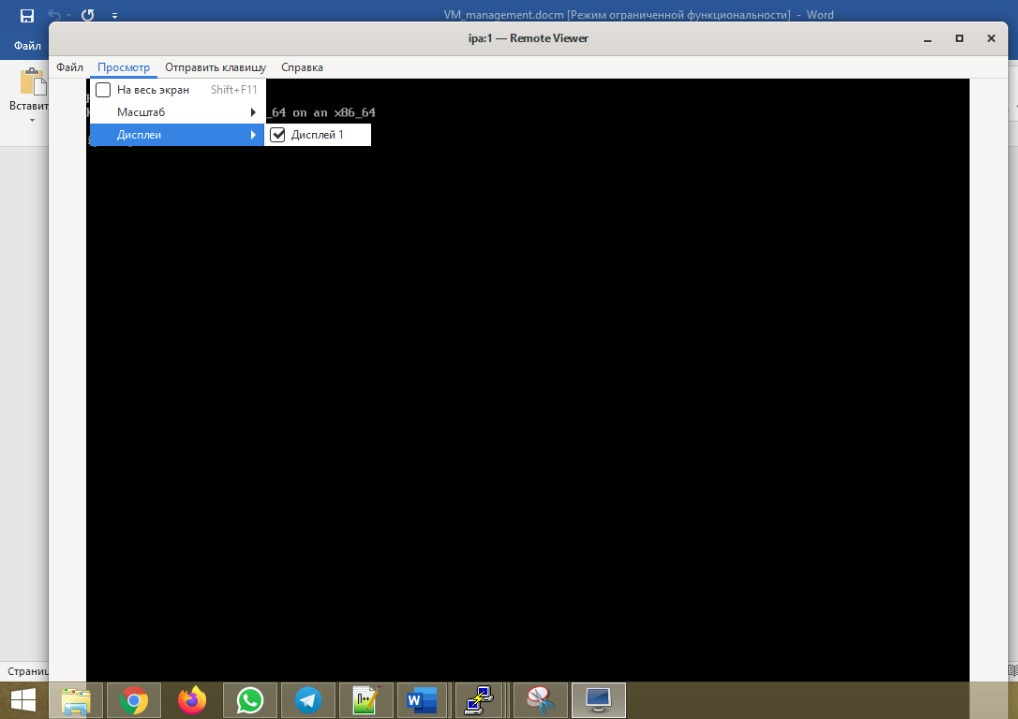This screenshot has height=719, width=1018.
Task: Open the 'Справка' menu
Action: point(301,67)
